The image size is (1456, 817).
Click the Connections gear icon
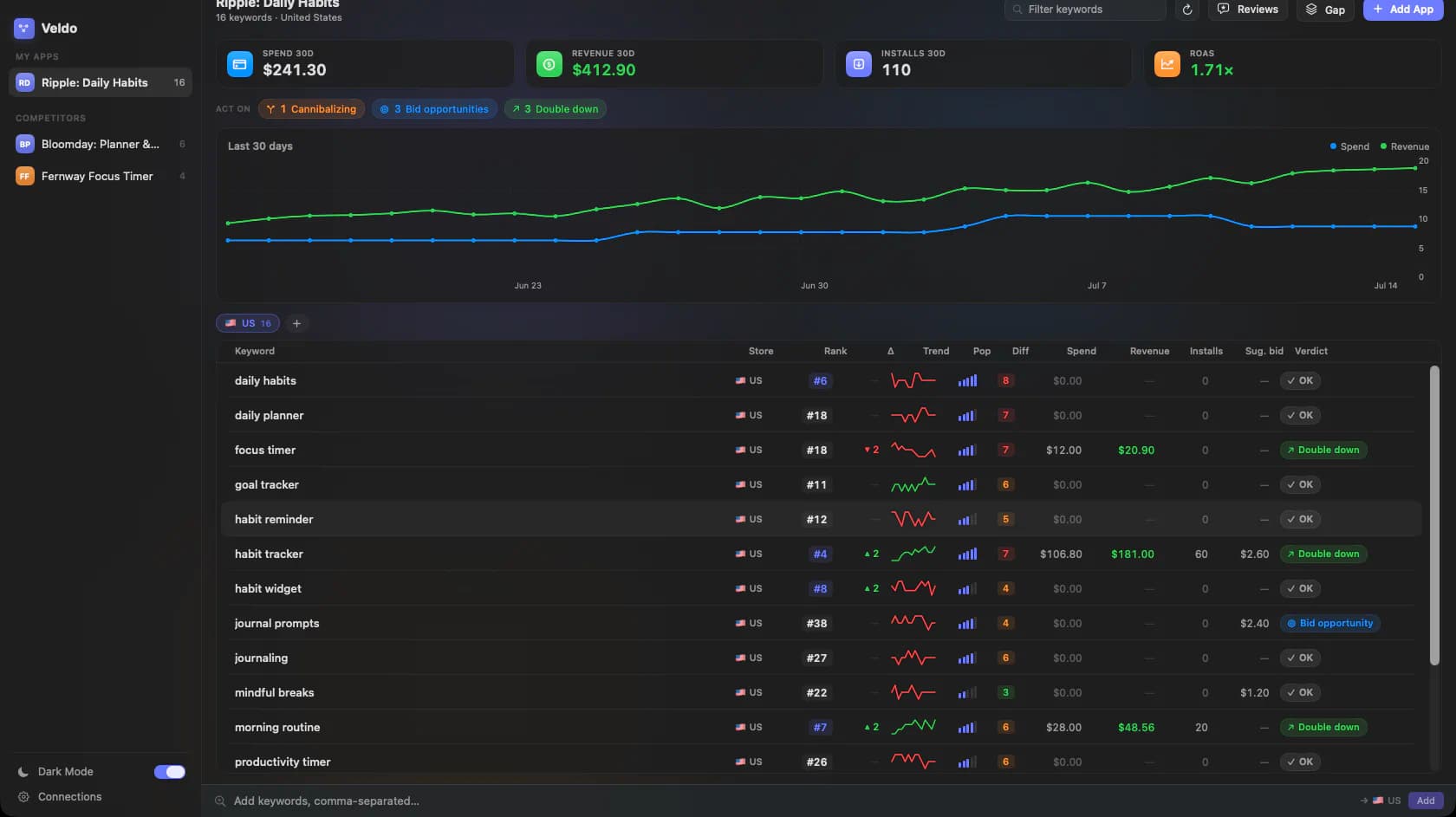[23, 797]
